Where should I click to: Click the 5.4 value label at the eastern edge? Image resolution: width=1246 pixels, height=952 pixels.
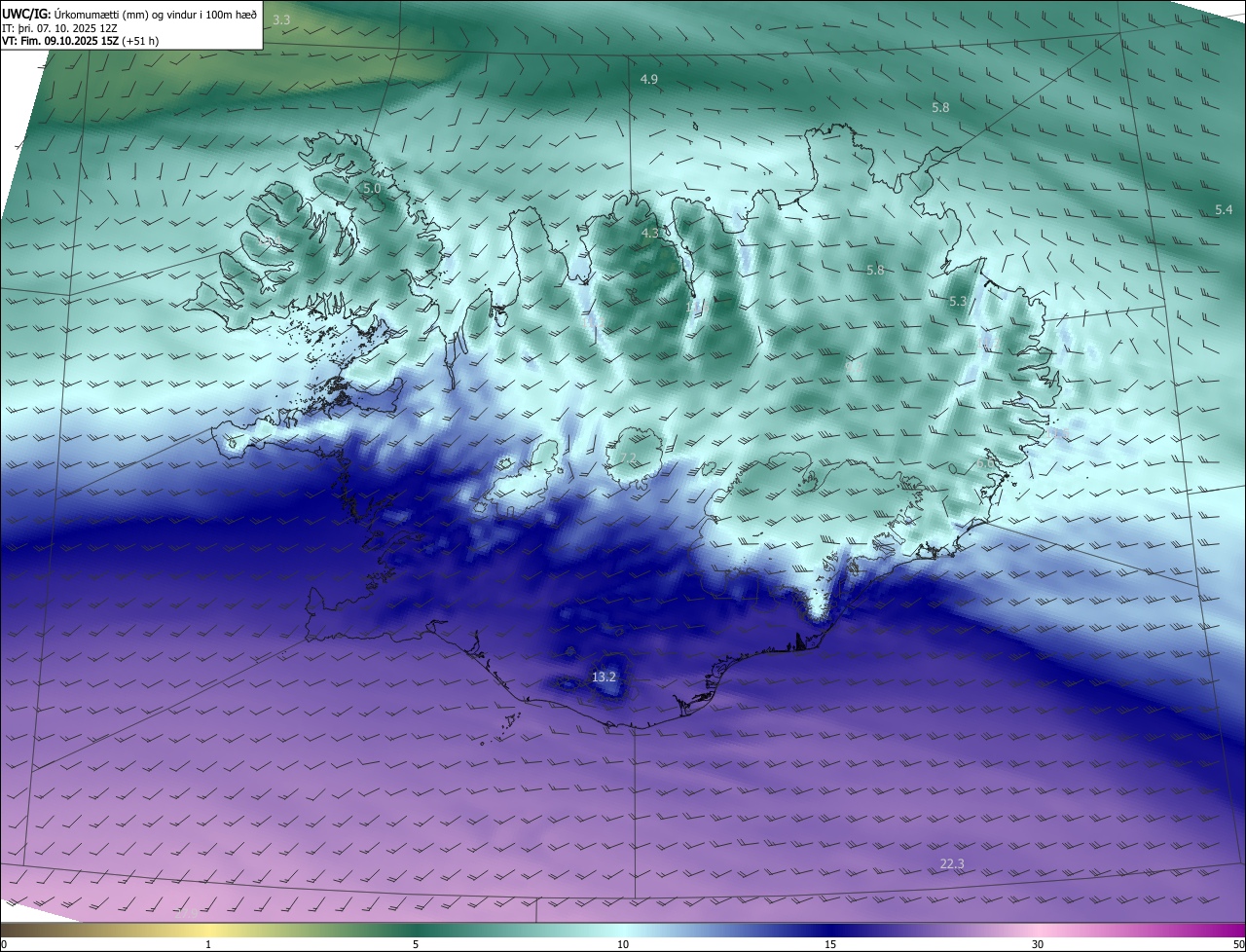coord(1224,210)
